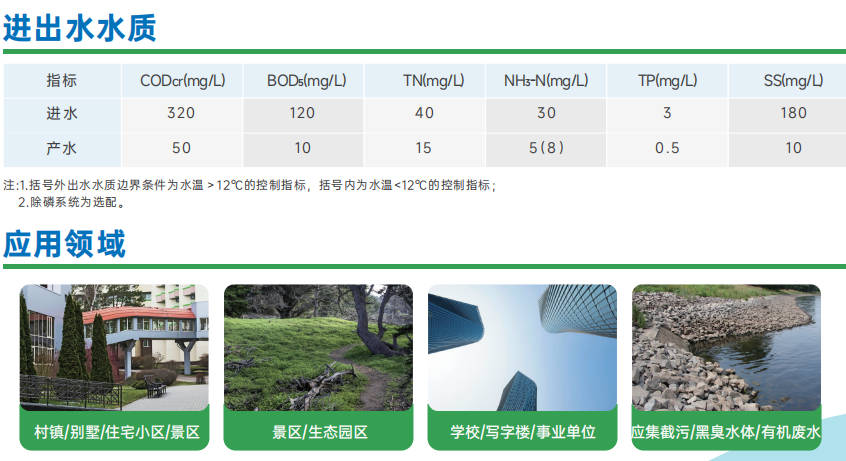The height and width of the screenshot is (461, 846).
Task: Open the green park trail photo
Action: [x=318, y=348]
